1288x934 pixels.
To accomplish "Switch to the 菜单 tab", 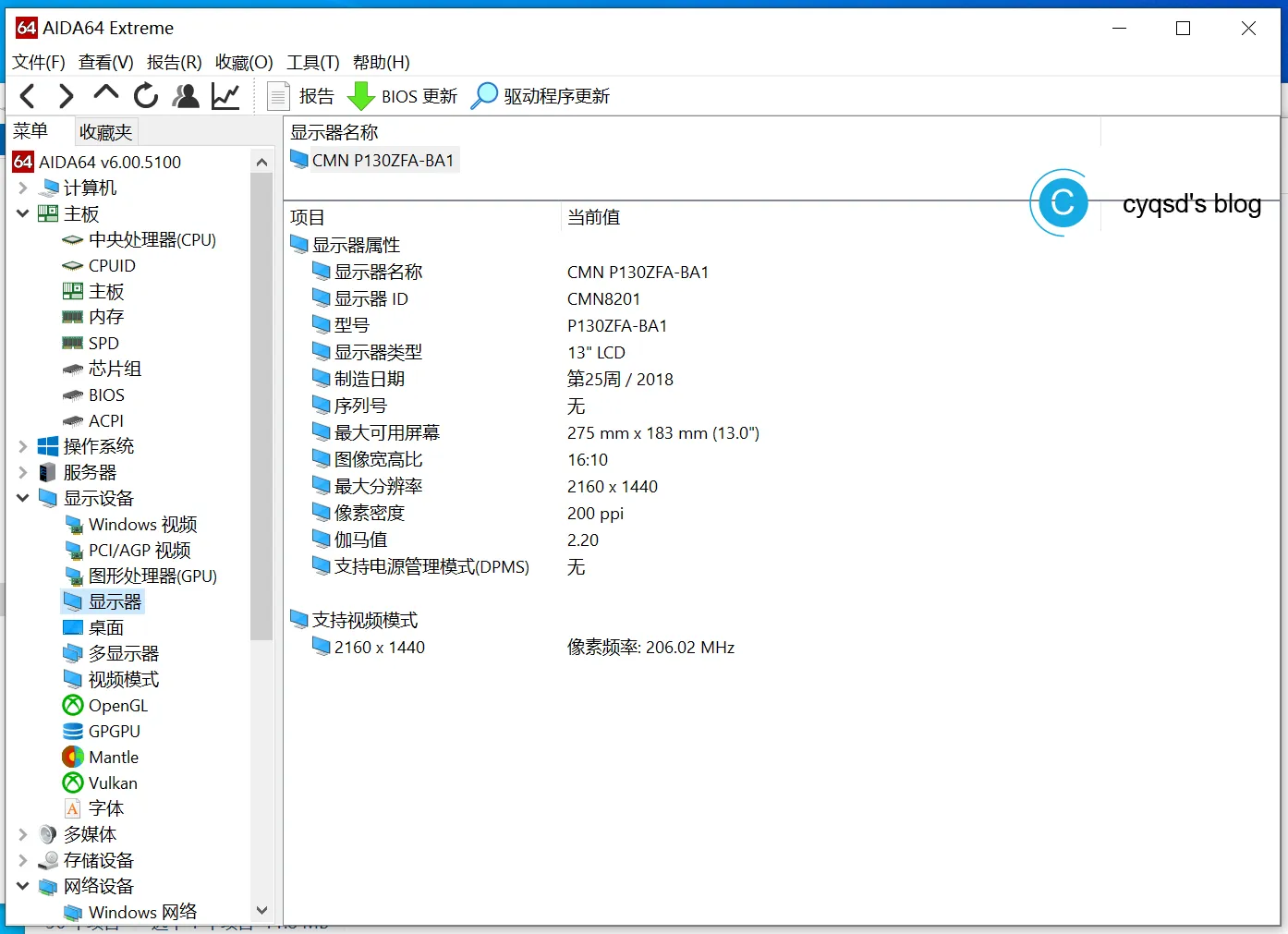I will 30,131.
